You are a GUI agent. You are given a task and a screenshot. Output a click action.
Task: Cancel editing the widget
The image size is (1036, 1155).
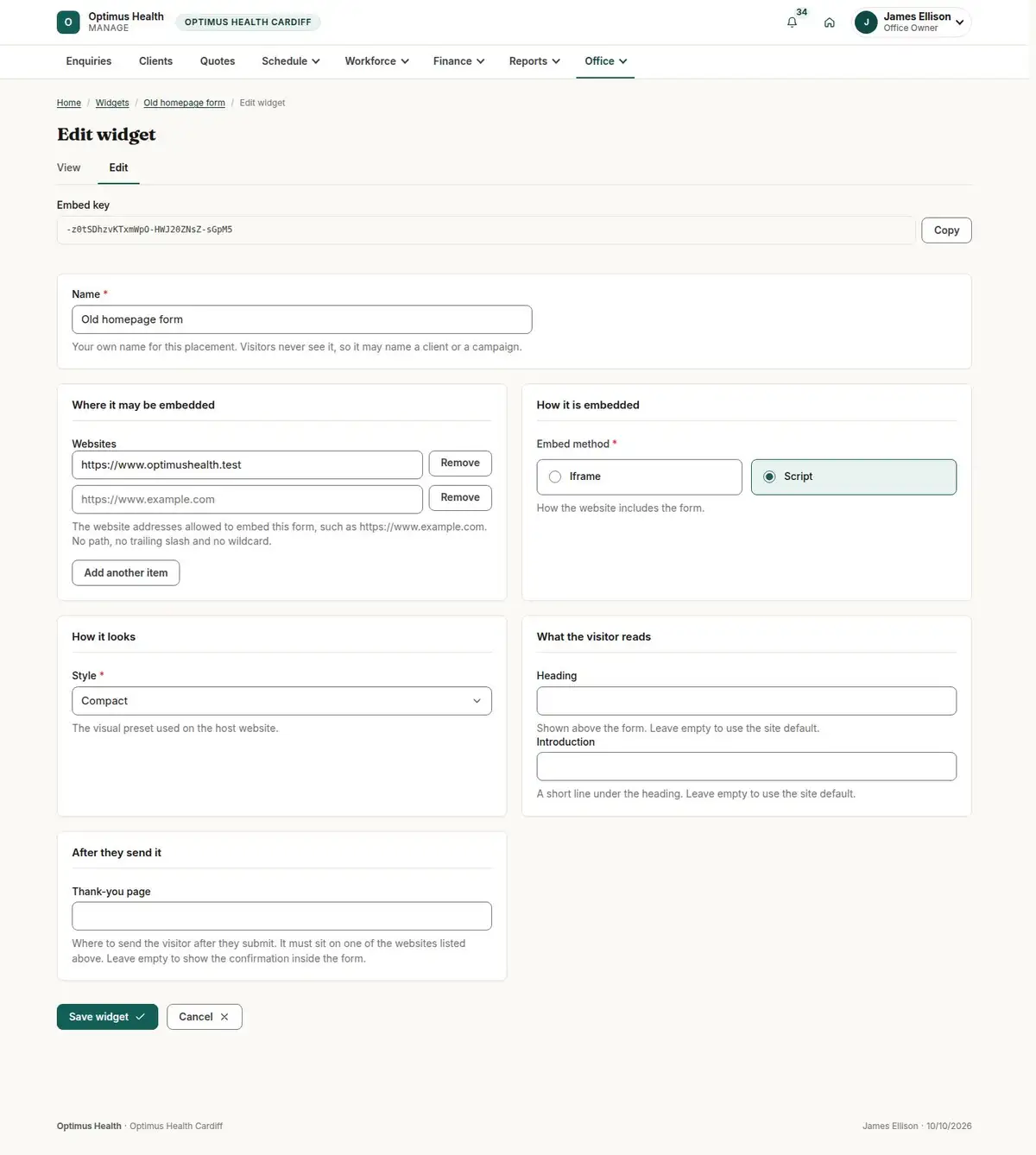(204, 1017)
